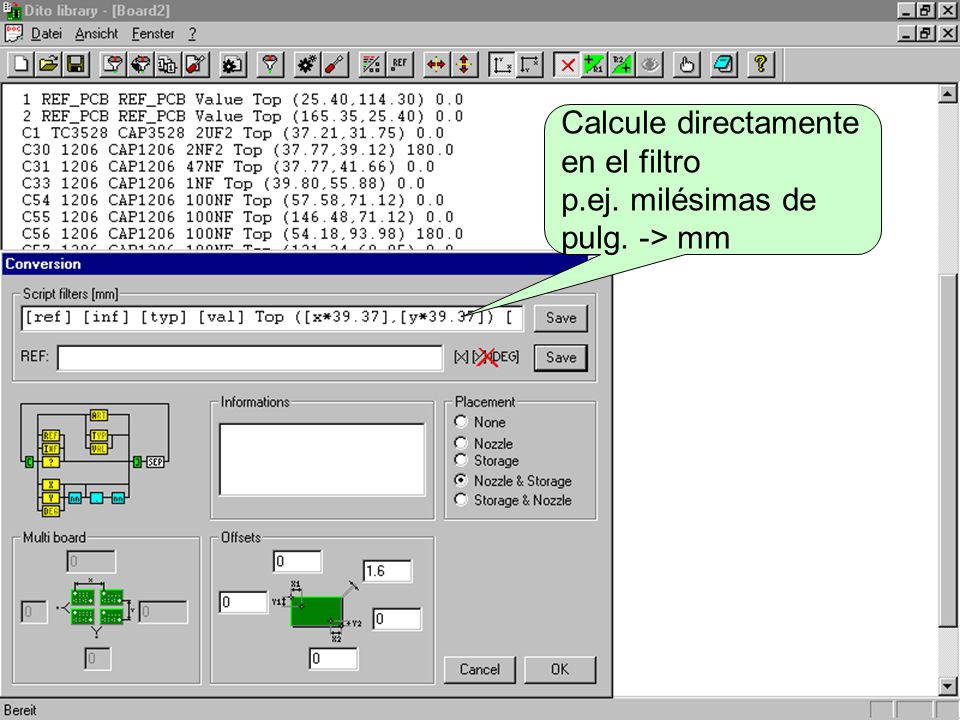Click the row starting with C56 1206
Image resolution: width=960 pixels, height=720 pixels.
(x=242, y=234)
